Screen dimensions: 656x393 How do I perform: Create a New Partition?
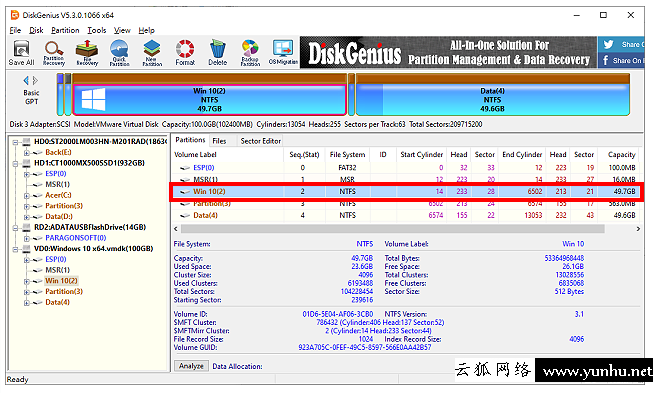(x=152, y=53)
